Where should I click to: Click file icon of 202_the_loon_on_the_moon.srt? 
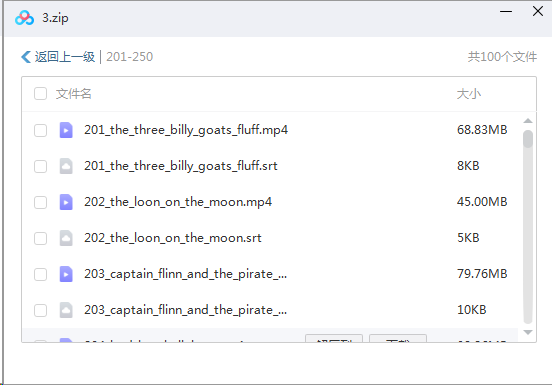click(x=66, y=238)
